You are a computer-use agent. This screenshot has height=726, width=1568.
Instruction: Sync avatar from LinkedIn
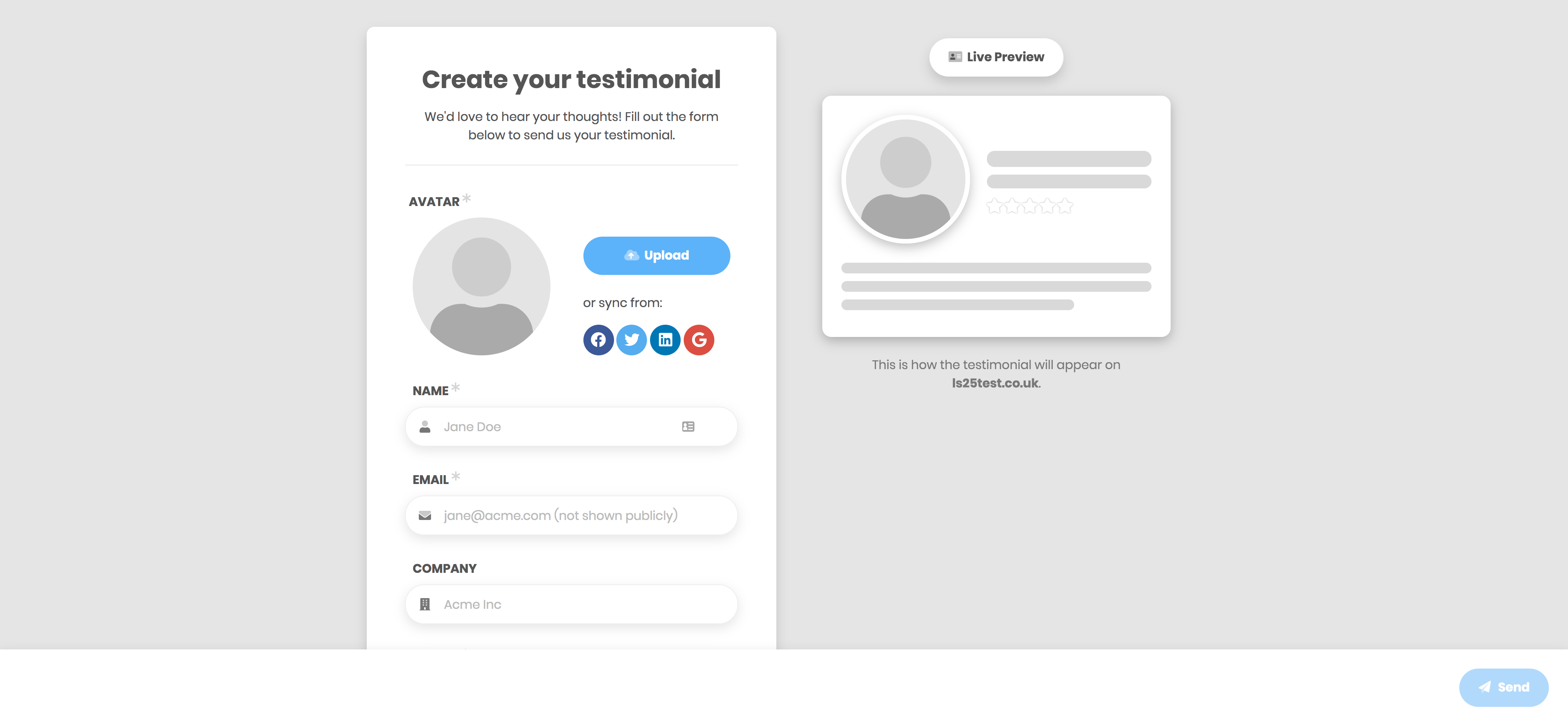click(x=665, y=340)
